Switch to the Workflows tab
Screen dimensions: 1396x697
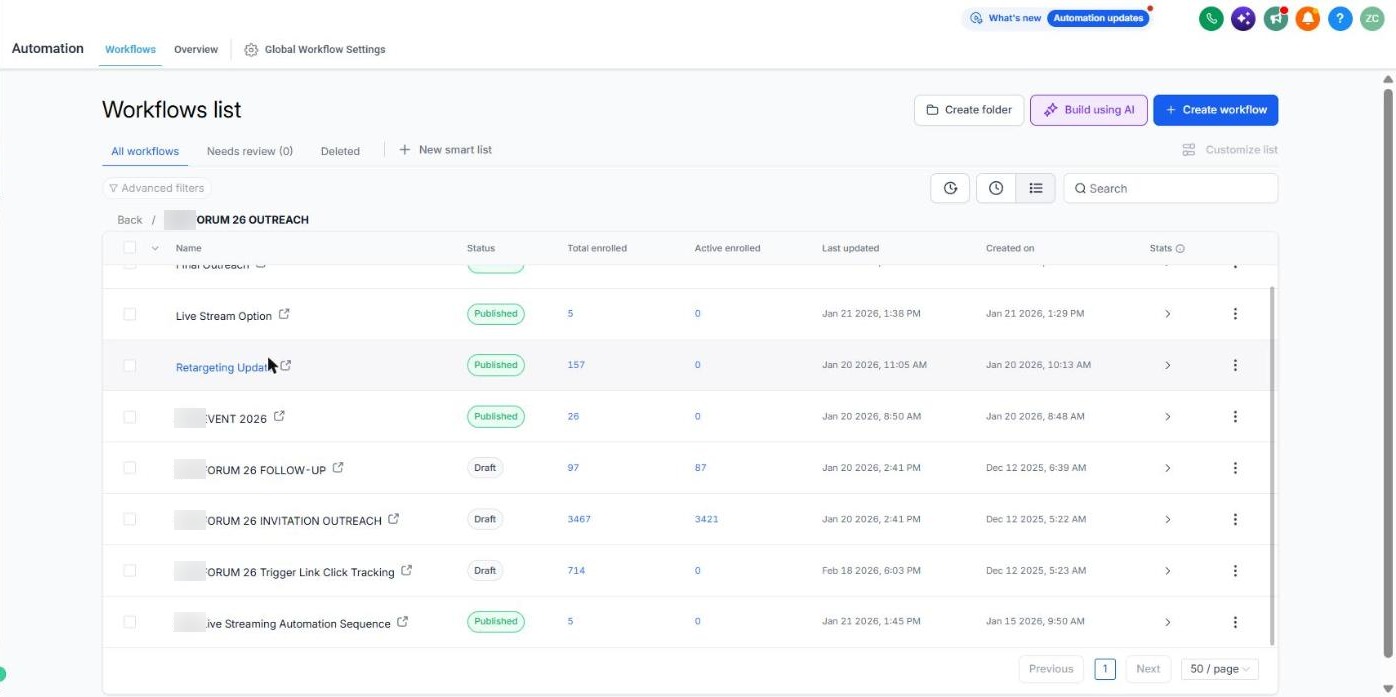[130, 49]
